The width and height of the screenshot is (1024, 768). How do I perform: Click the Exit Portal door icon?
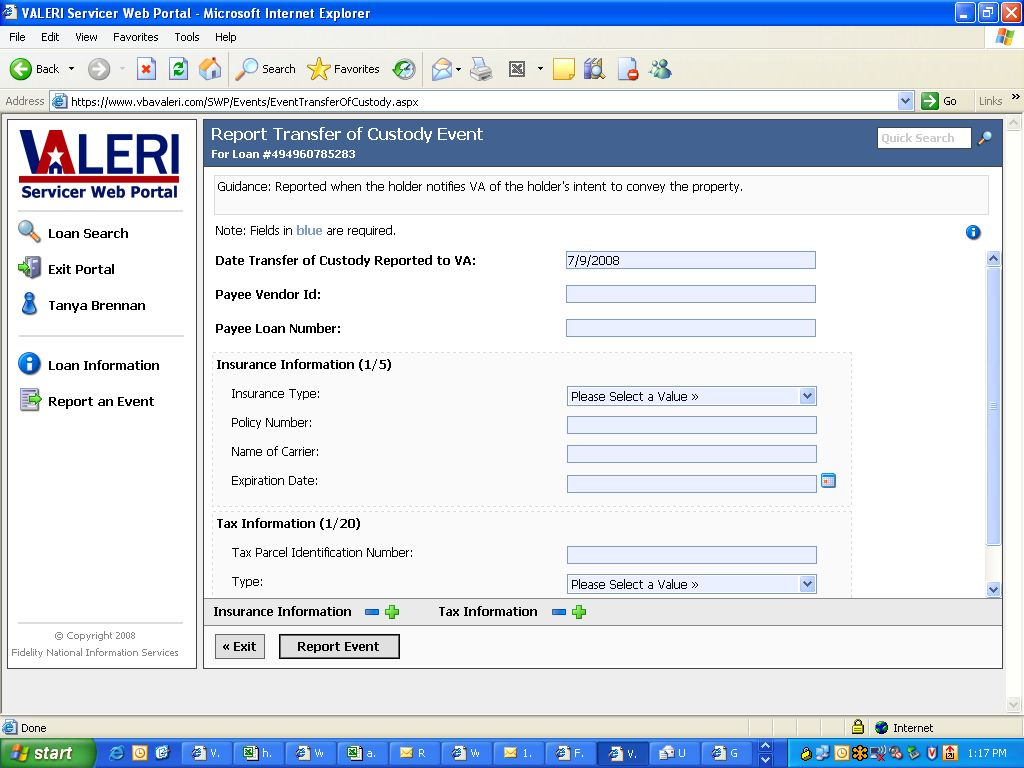tap(29, 268)
